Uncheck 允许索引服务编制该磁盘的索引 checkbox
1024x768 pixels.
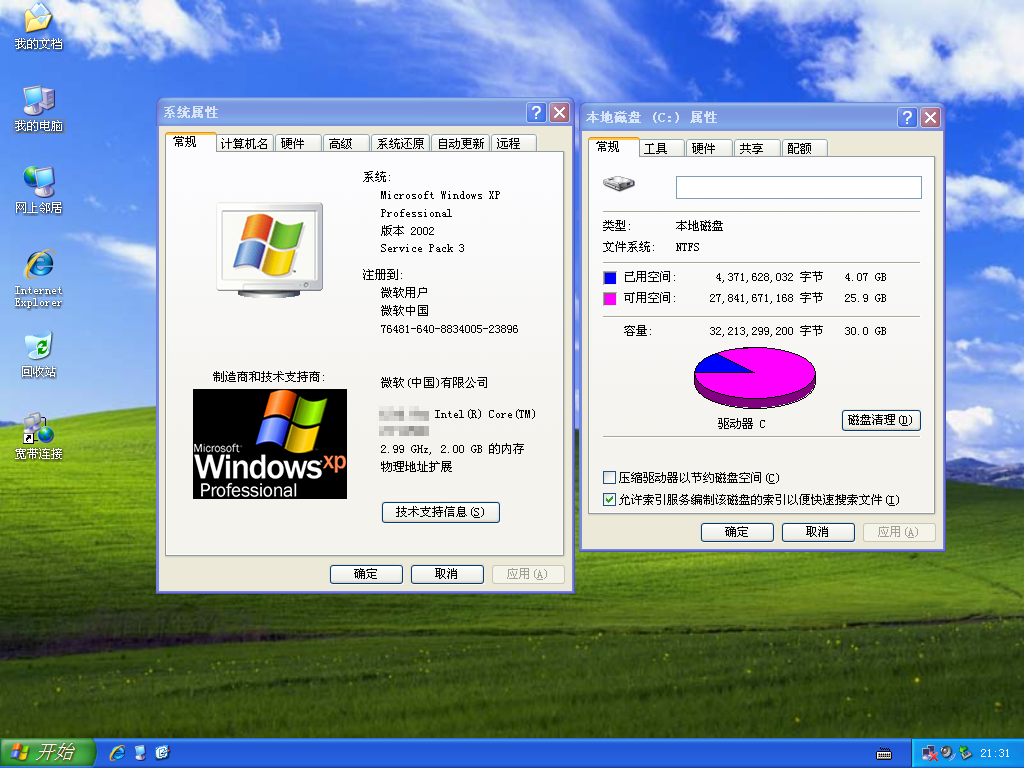(x=609, y=500)
